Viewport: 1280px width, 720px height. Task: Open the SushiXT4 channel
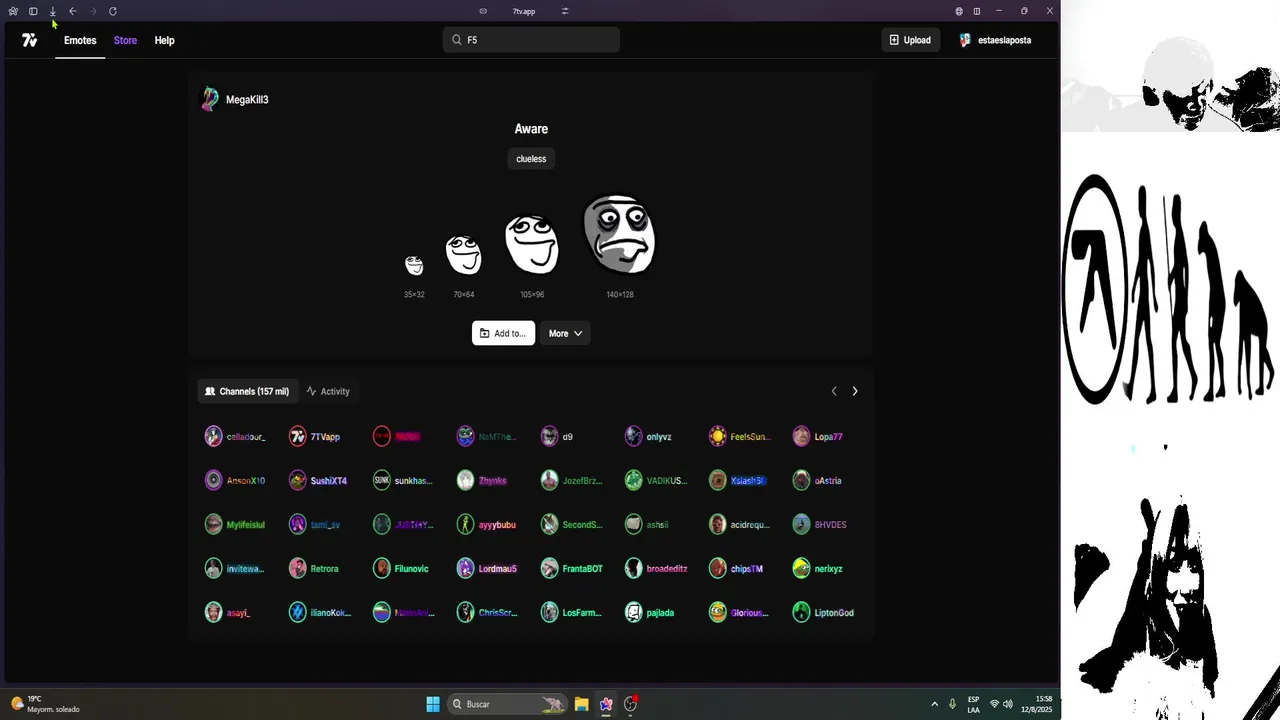point(319,480)
